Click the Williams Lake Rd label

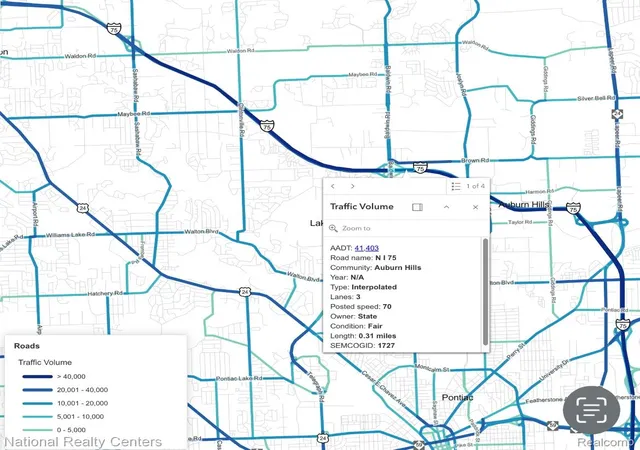click(x=70, y=235)
